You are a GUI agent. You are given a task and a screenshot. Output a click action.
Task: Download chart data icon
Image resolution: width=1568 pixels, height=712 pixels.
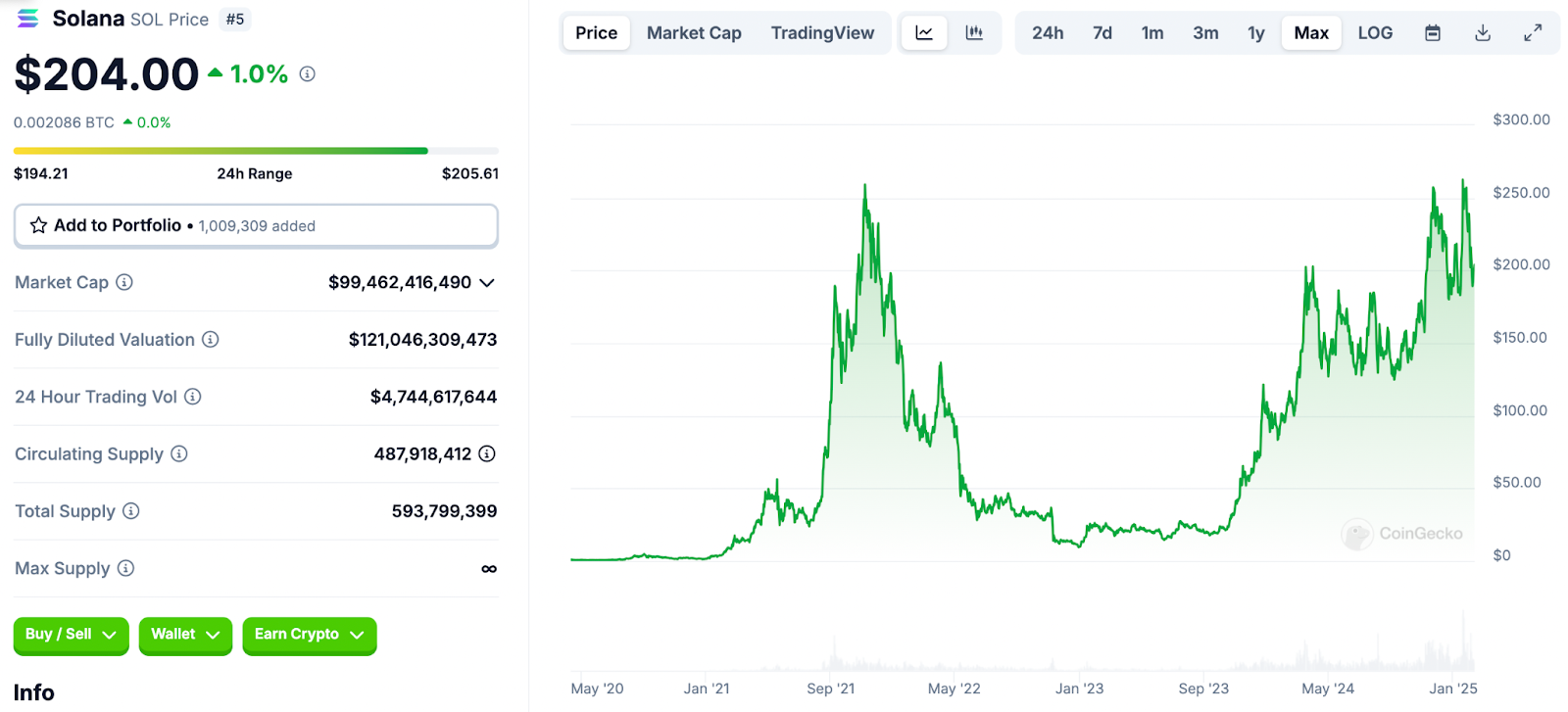point(1483,32)
